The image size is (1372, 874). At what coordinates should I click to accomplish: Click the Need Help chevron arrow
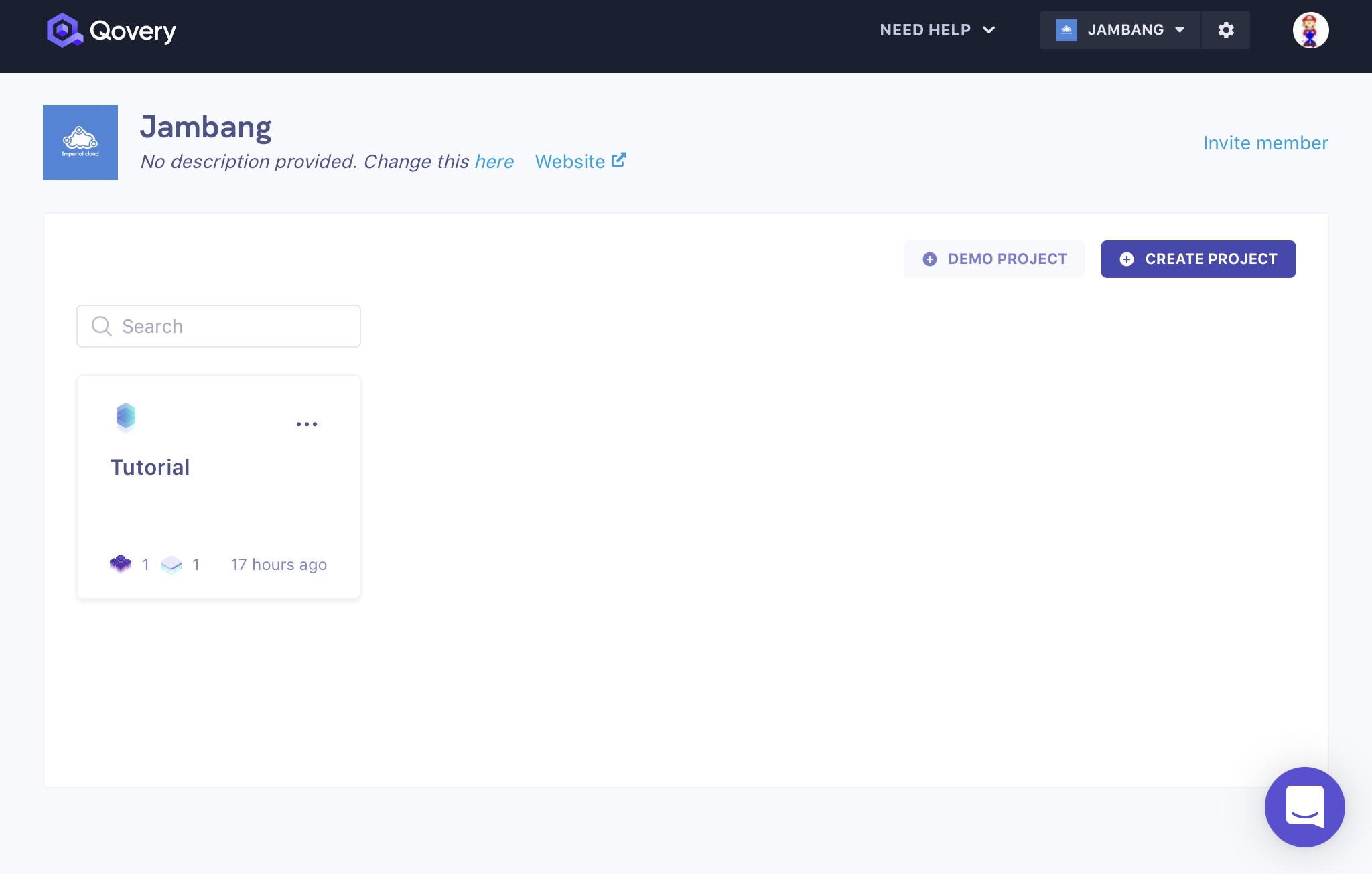(x=989, y=30)
